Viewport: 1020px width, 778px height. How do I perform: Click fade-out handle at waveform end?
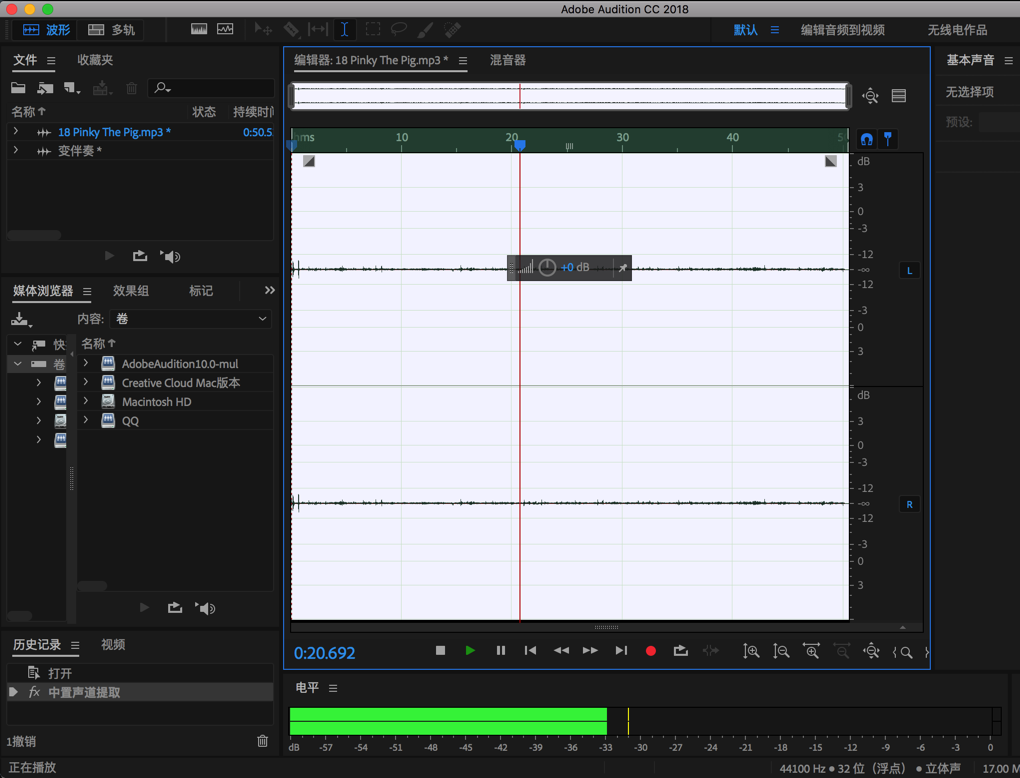pos(831,161)
